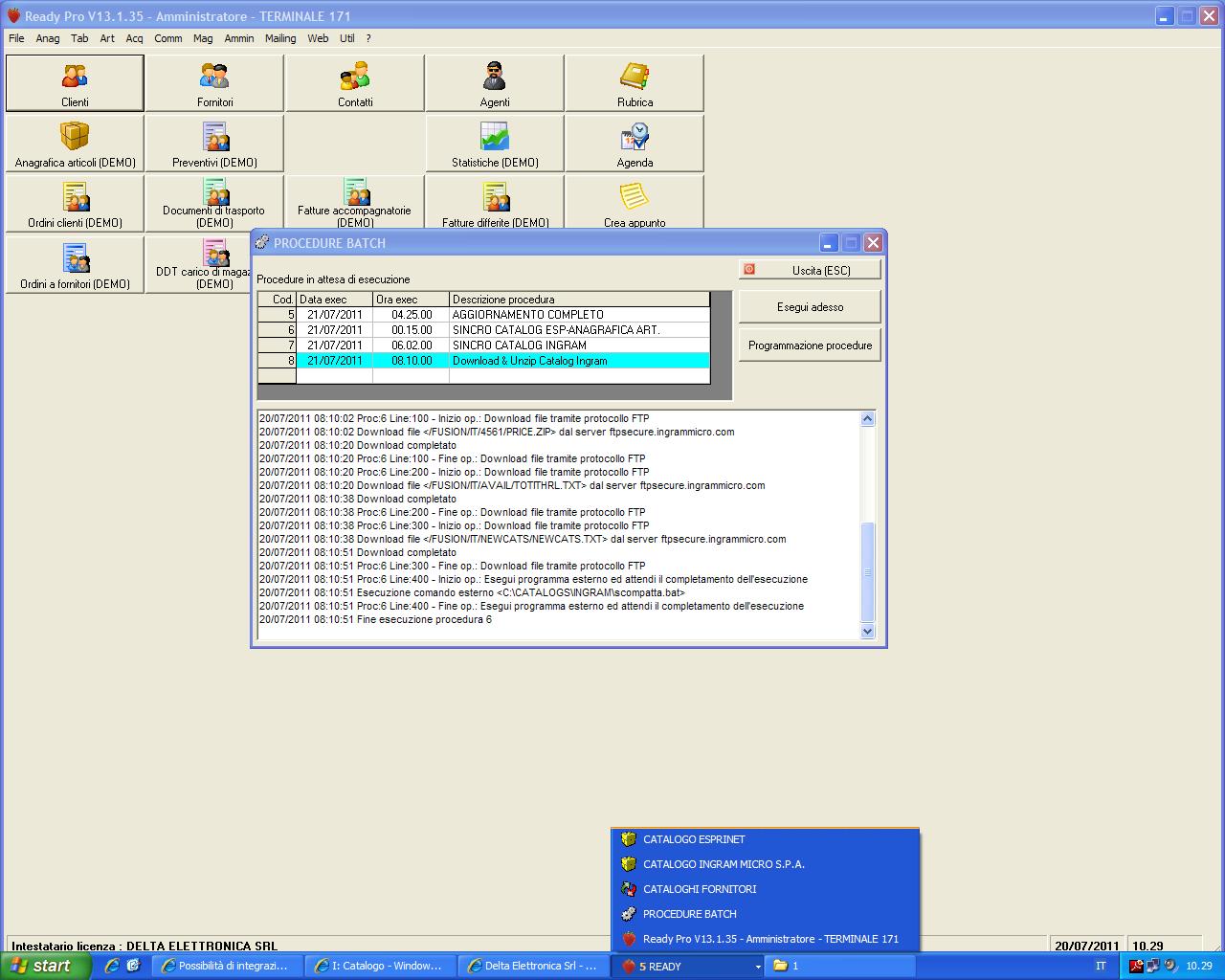Open the folder taskbar group labeled 1
This screenshot has width=1225, height=980.
[840, 966]
